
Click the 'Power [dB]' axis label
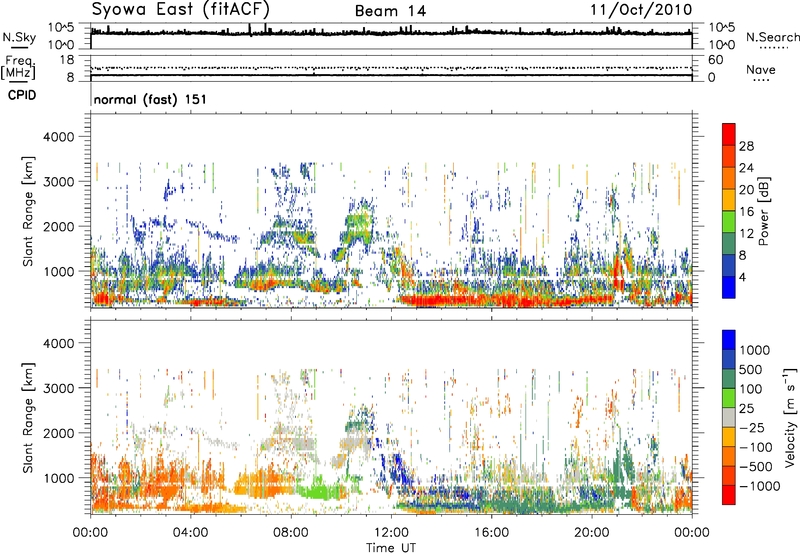[x=764, y=211]
